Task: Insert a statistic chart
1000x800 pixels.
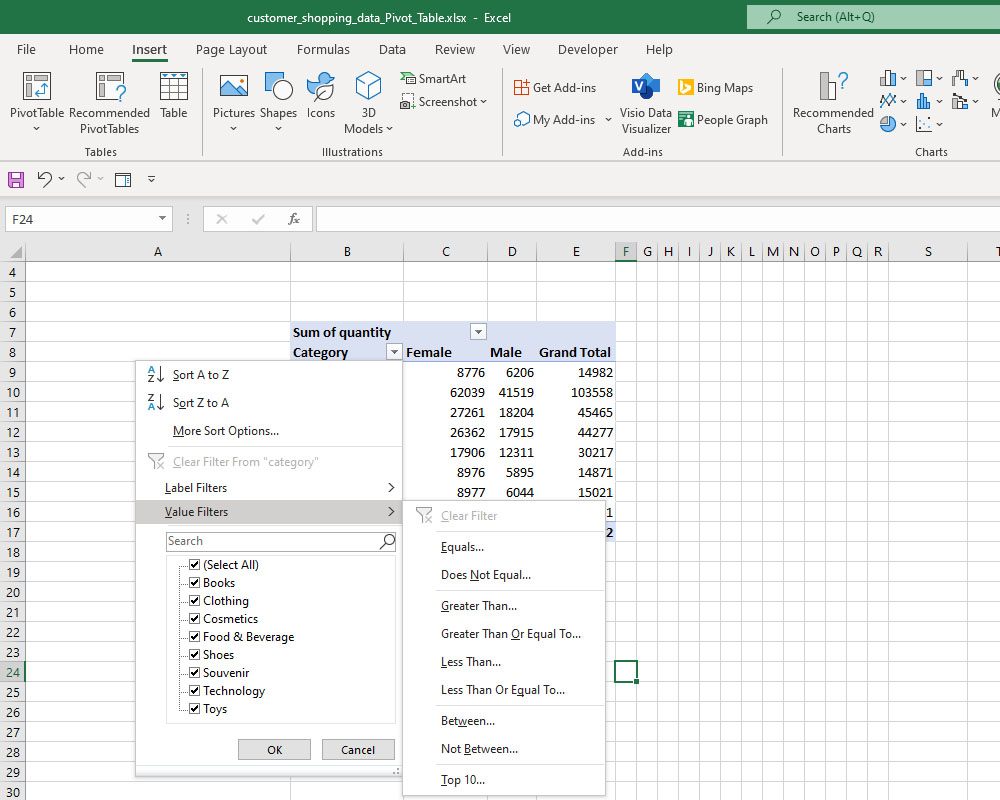Action: pos(924,101)
